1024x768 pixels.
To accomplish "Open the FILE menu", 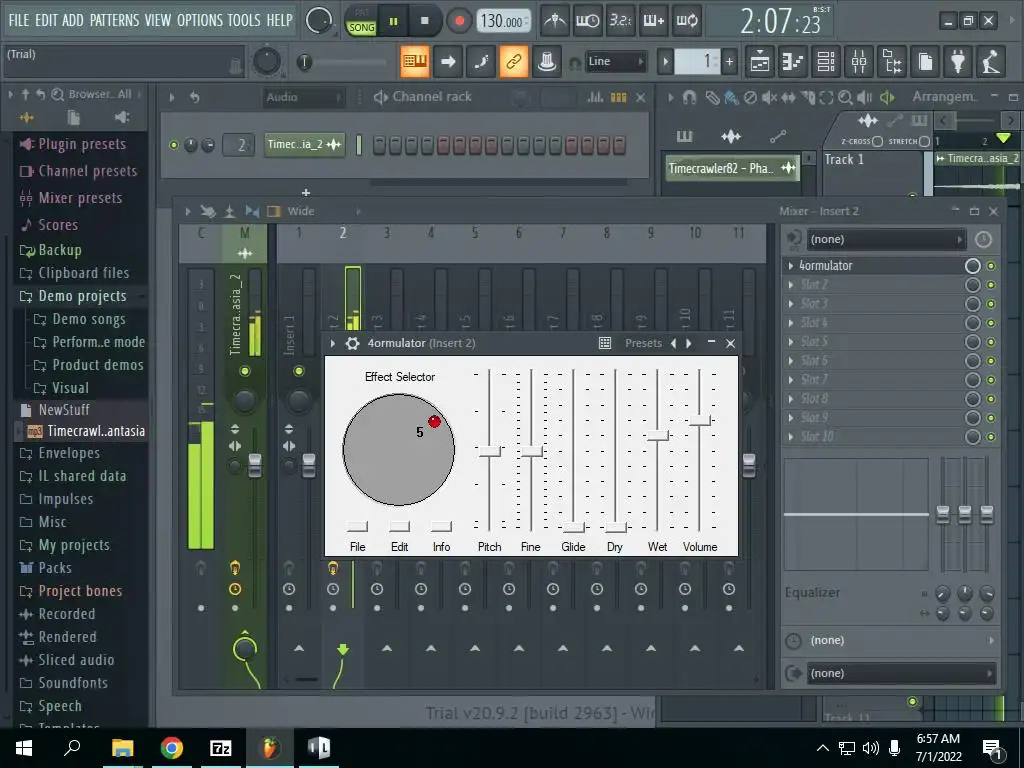I will pyautogui.click(x=19, y=20).
